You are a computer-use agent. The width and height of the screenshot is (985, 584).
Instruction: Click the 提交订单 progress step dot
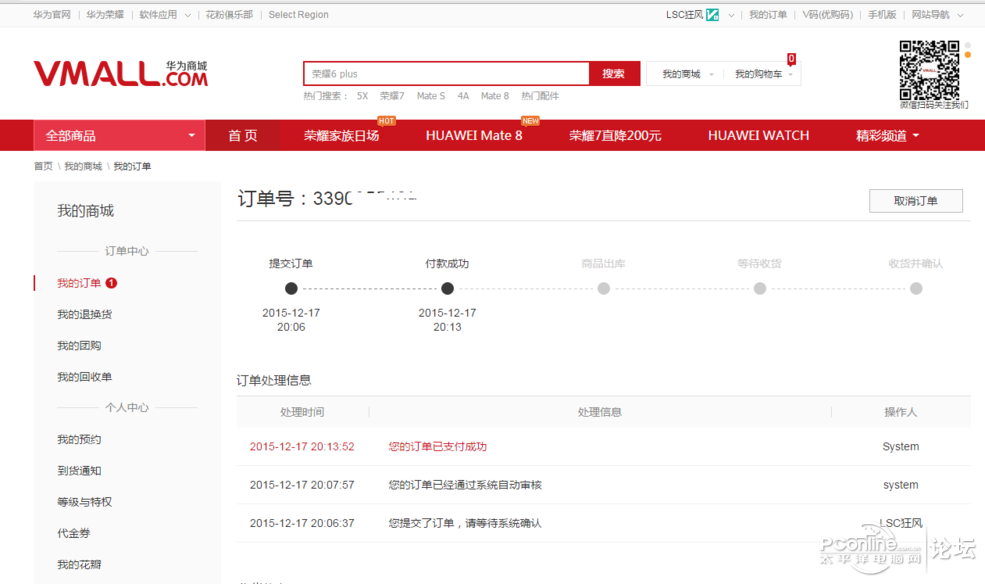pyautogui.click(x=291, y=289)
